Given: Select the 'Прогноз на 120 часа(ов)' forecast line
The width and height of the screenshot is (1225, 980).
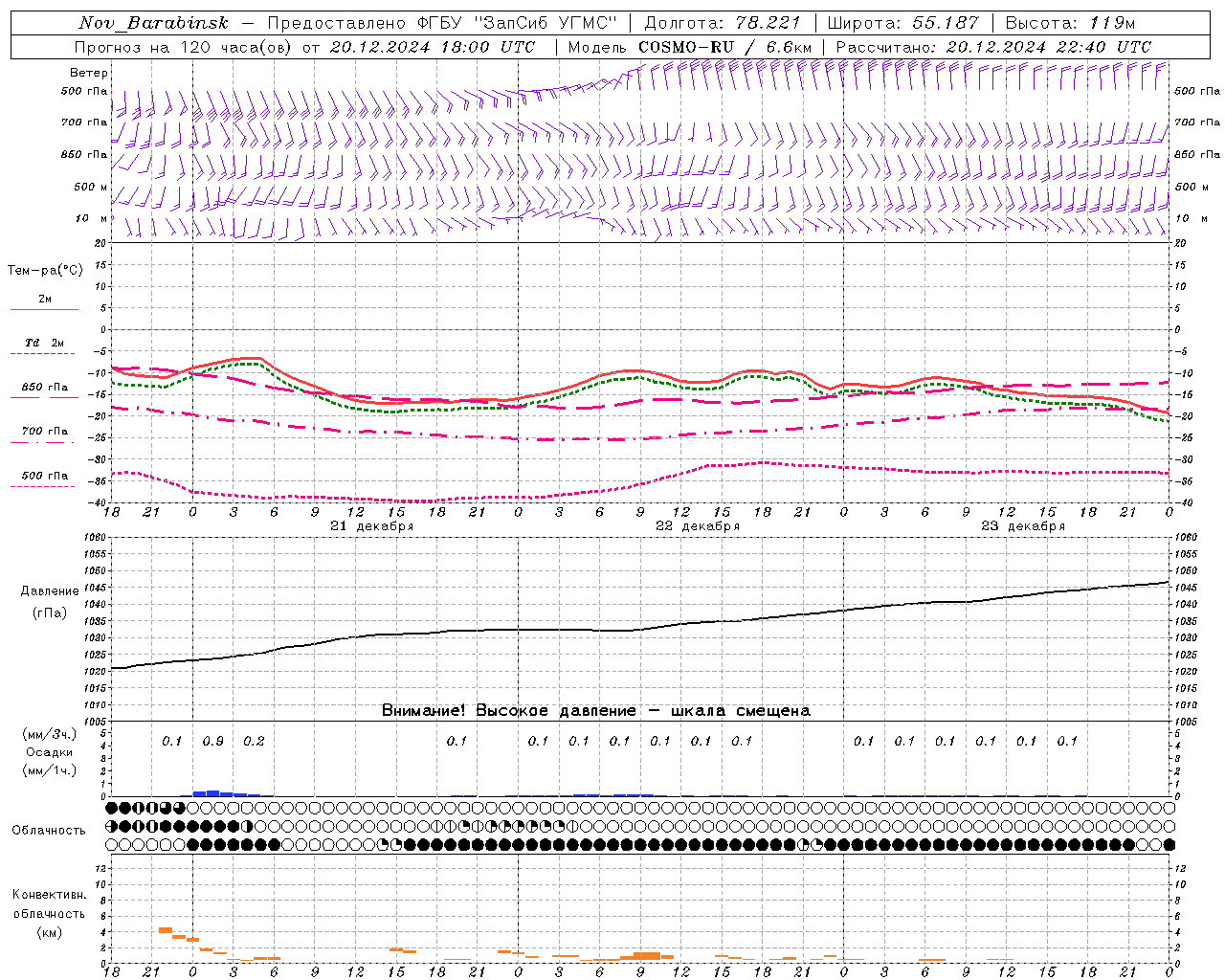Looking at the screenshot, I should click(x=184, y=47).
